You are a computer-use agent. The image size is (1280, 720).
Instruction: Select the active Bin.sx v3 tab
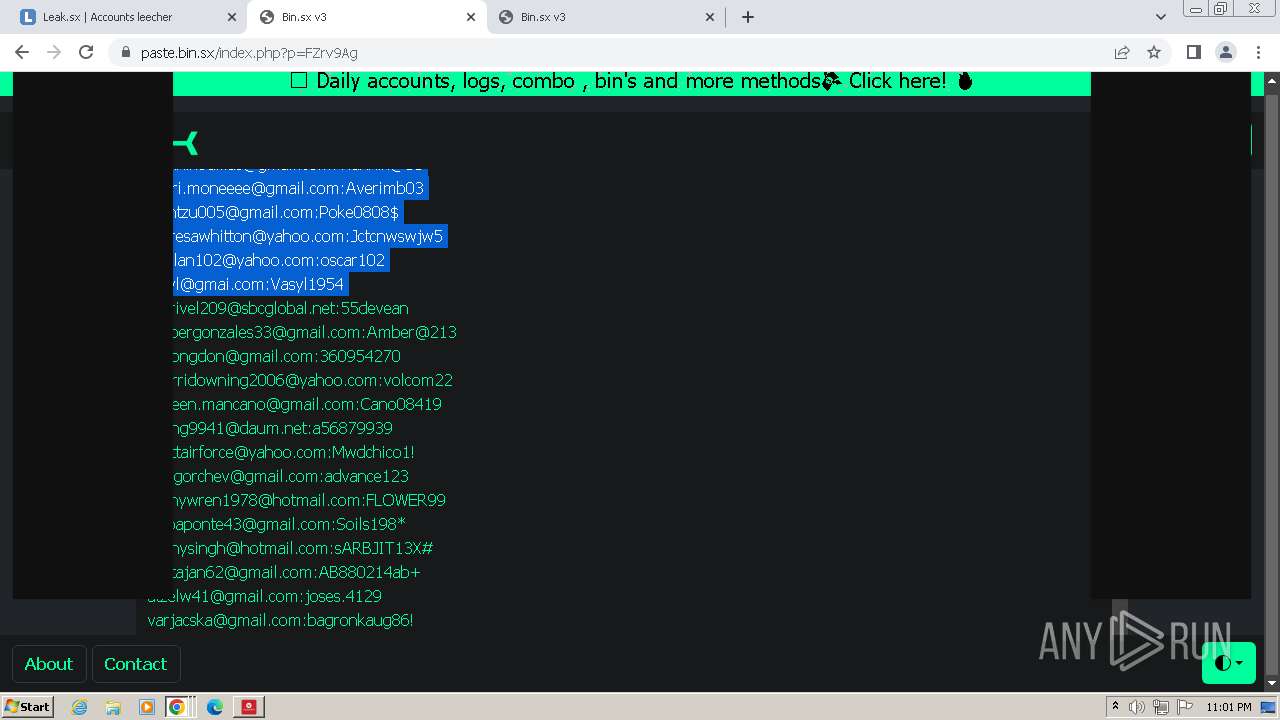click(x=366, y=17)
